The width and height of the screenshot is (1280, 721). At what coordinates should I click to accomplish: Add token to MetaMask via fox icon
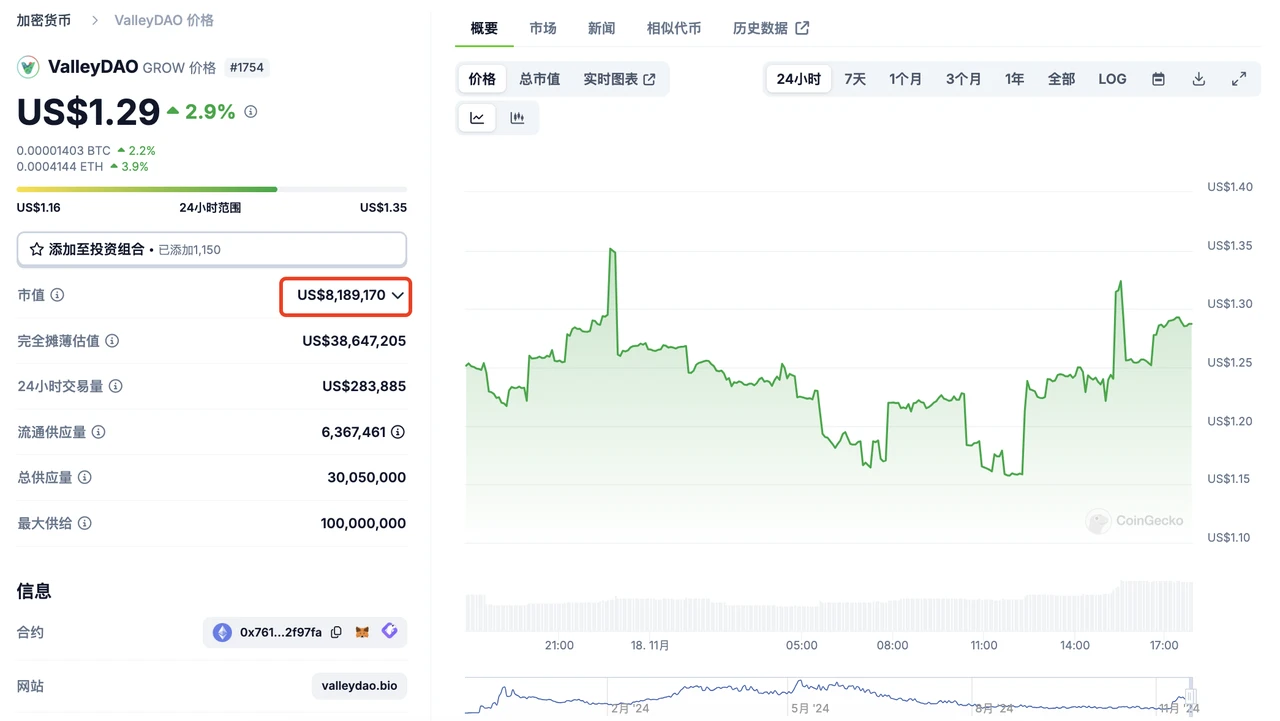click(x=361, y=631)
